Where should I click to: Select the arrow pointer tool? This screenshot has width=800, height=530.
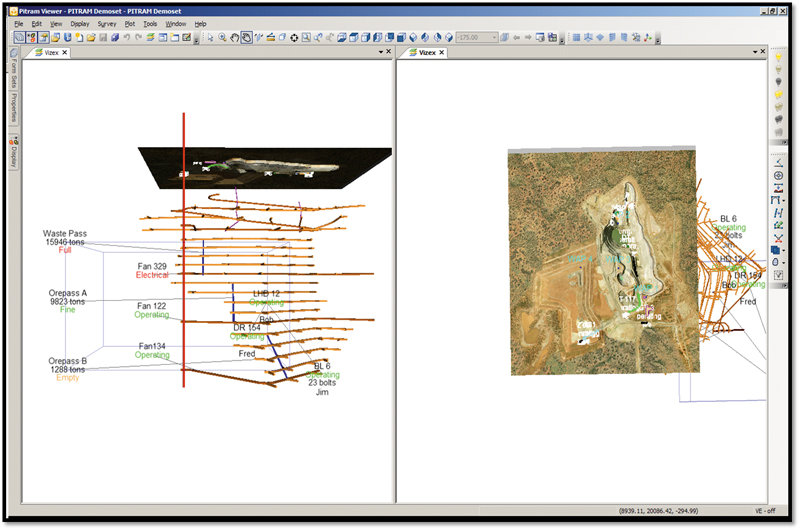(210, 38)
